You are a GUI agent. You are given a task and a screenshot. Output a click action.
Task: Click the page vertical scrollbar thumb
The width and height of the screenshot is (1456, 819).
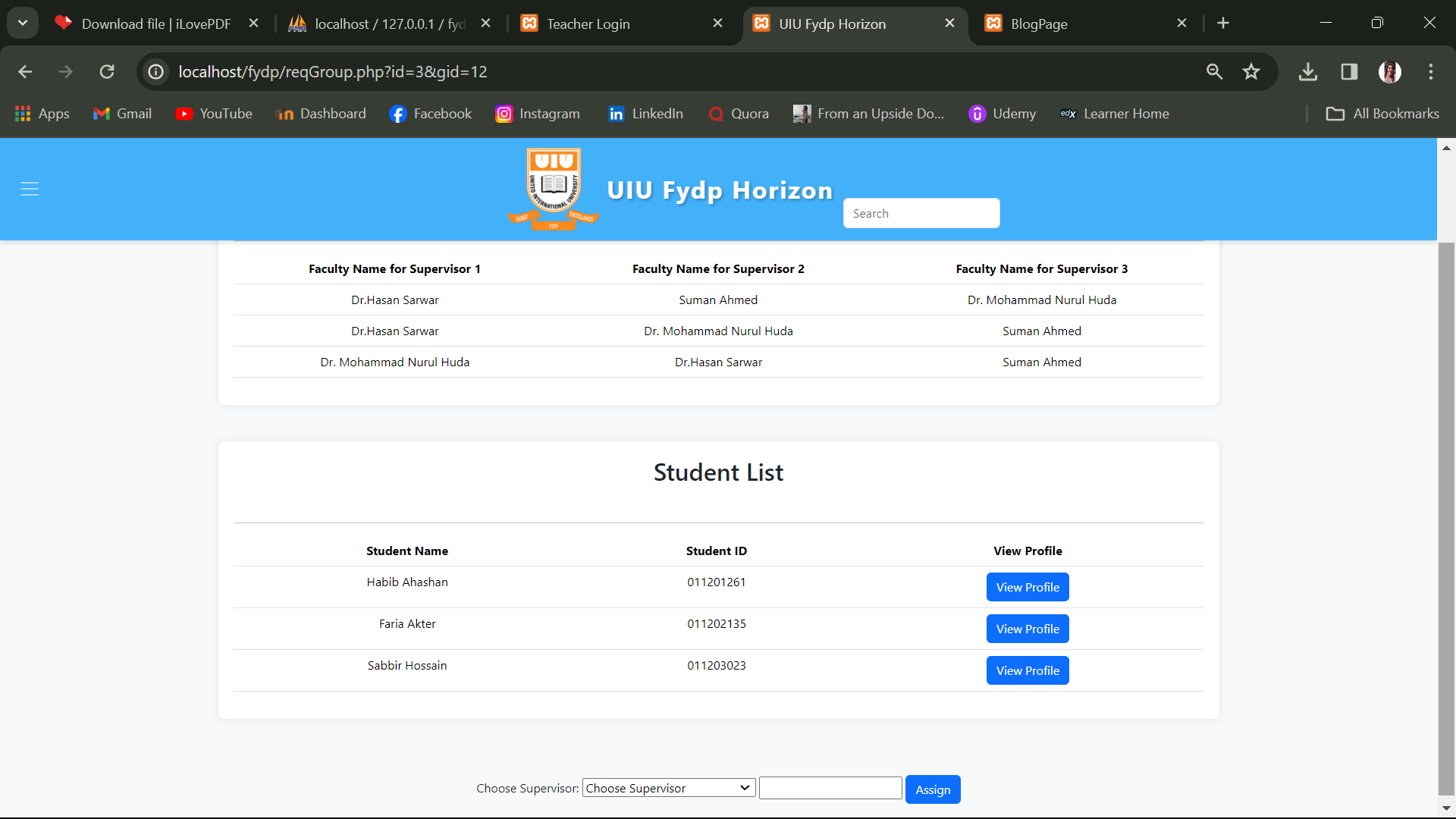point(1446,518)
